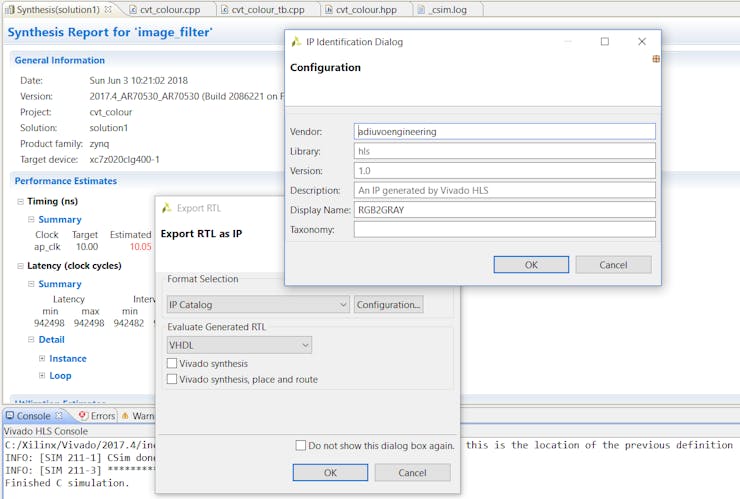The width and height of the screenshot is (740, 499).
Task: Click the Console tab monitor icon
Action: (x=10, y=415)
